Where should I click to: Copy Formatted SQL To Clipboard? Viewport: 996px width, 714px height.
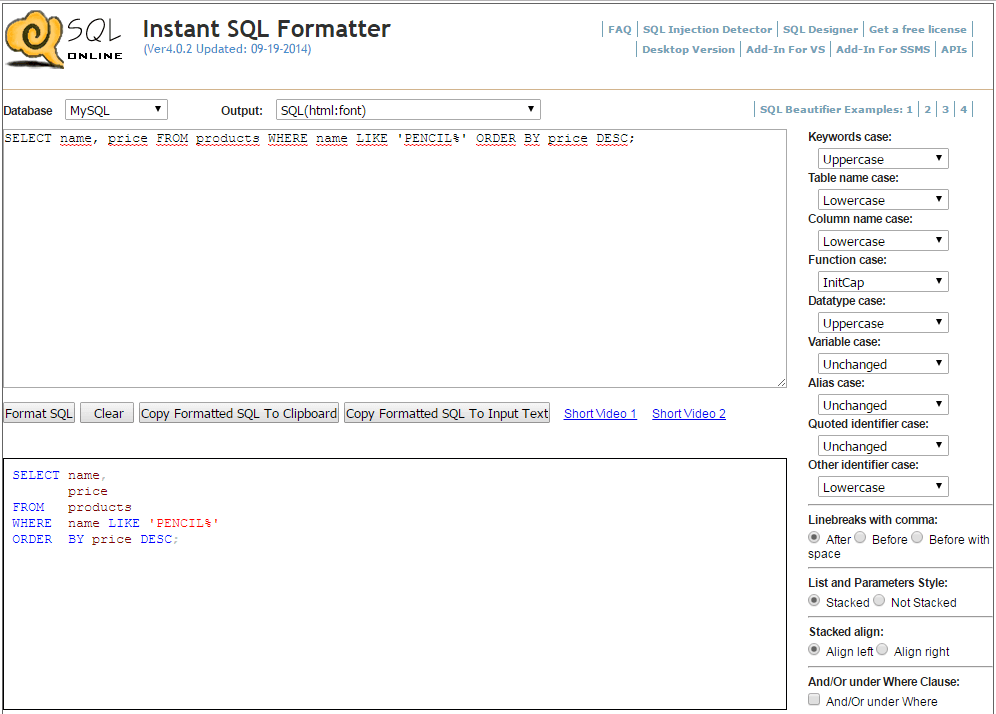pyautogui.click(x=238, y=412)
